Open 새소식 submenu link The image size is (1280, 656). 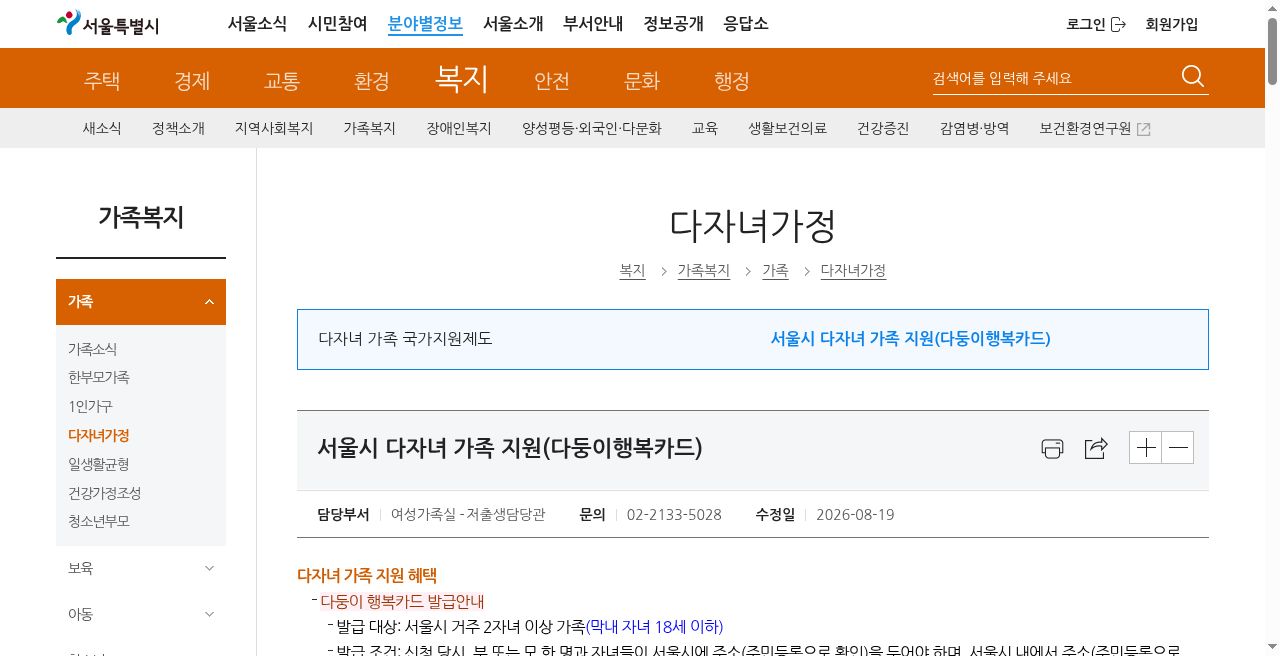102,128
